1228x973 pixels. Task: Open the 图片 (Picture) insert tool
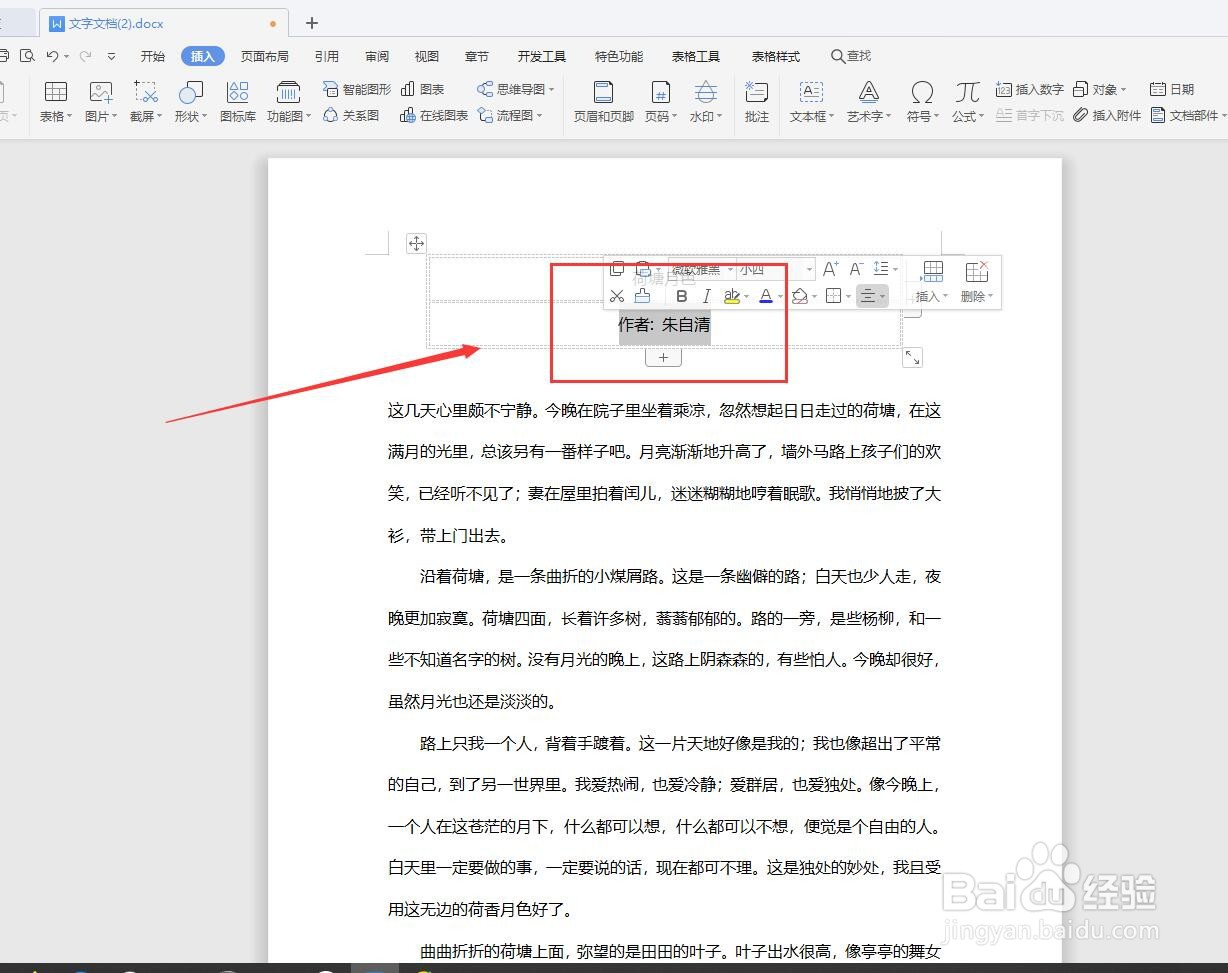101,102
